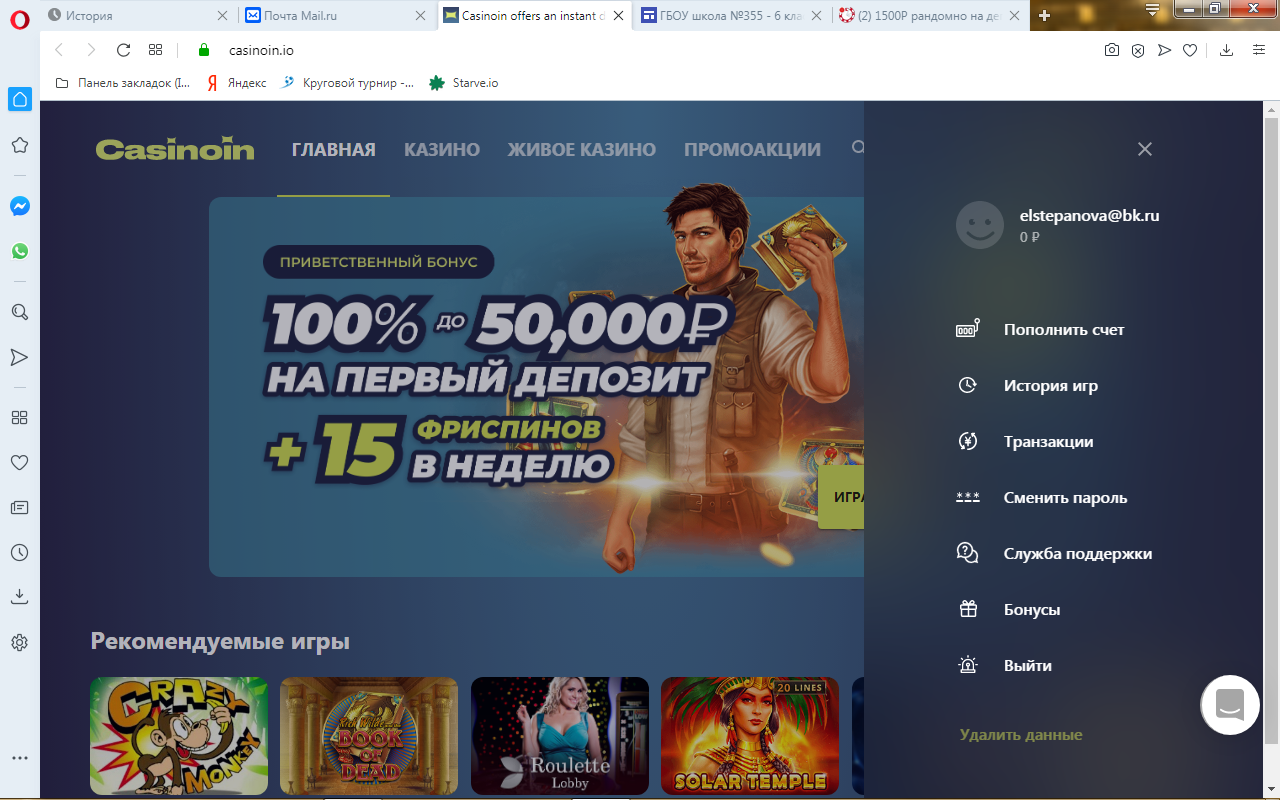Click Удалить данные link

1021,735
